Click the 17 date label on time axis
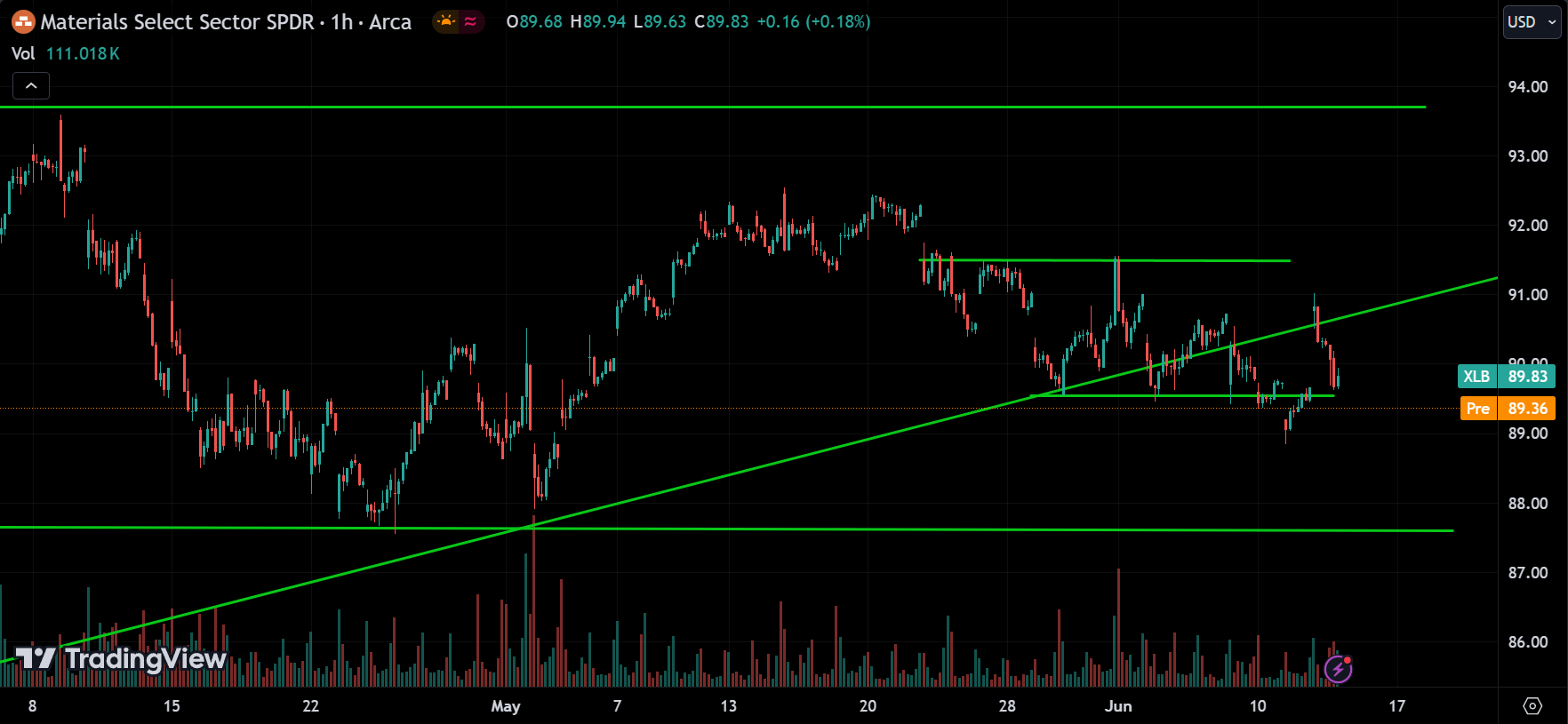 click(x=1397, y=706)
